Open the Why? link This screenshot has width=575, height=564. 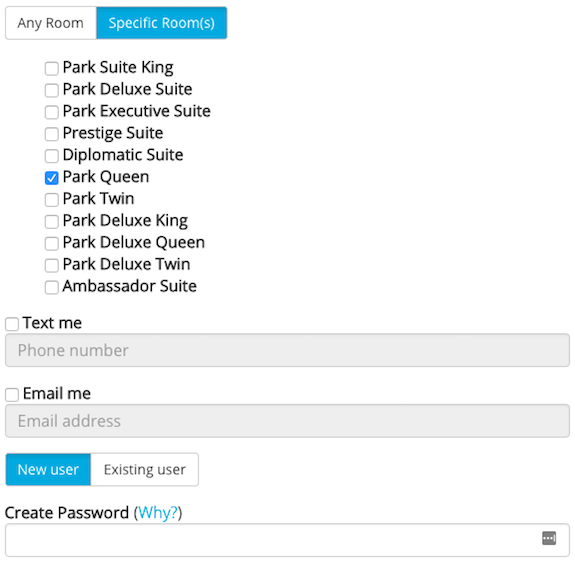[158, 513]
